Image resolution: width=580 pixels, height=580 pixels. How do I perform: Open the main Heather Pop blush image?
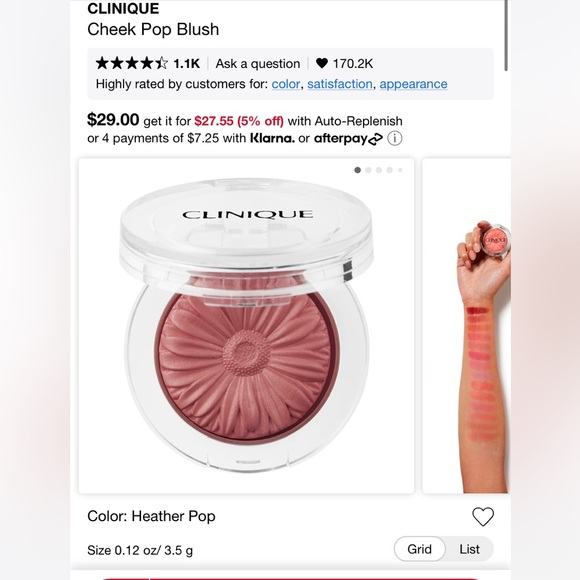coord(246,326)
